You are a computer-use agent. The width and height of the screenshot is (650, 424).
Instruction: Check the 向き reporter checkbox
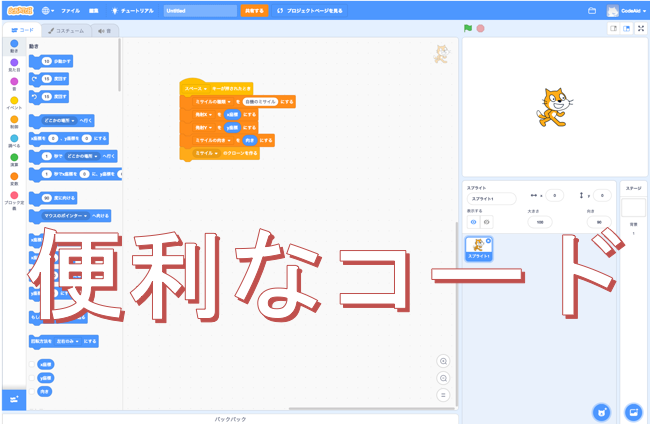pyautogui.click(x=32, y=391)
